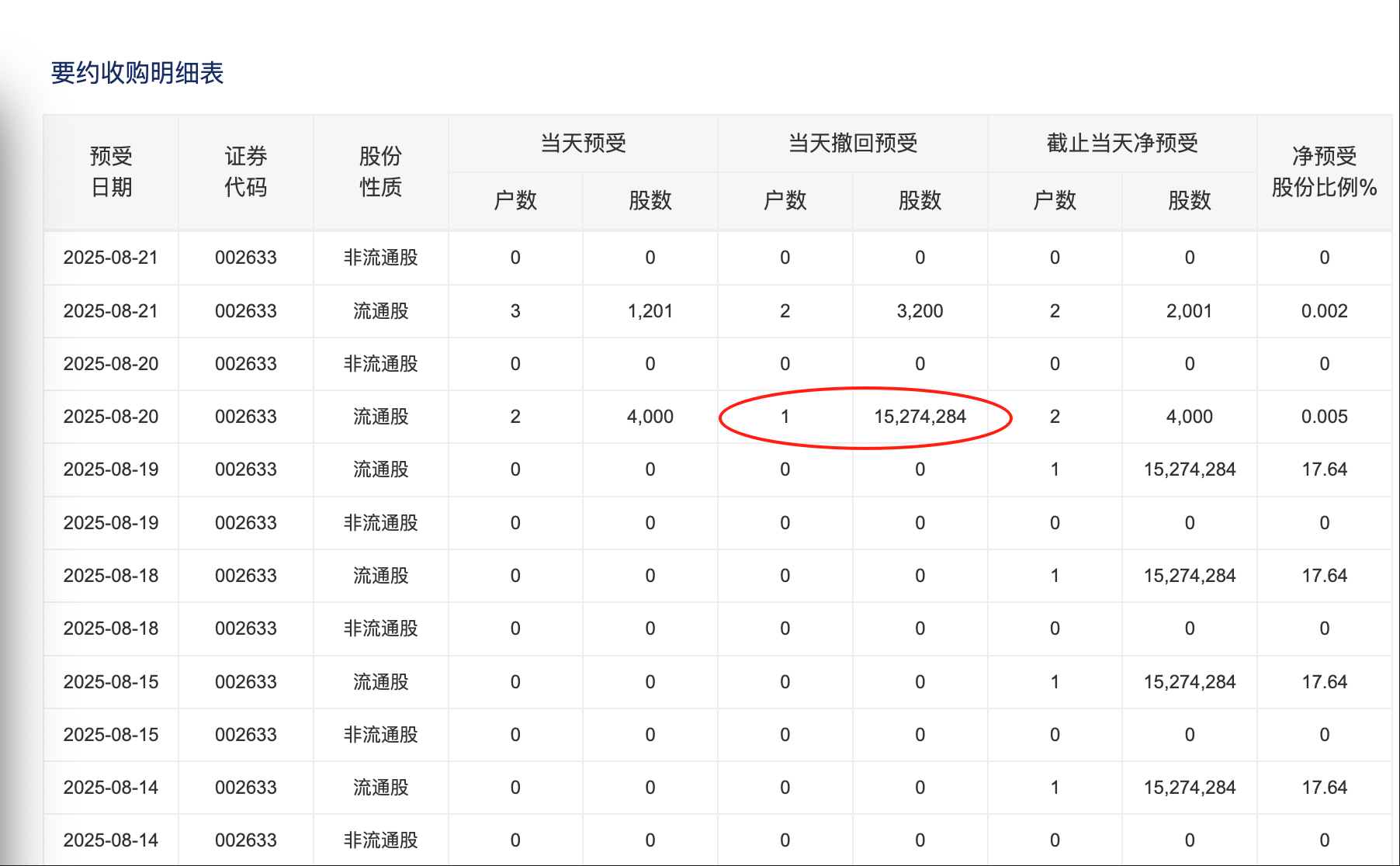Click 流通股 cell in the 2025-08-18 row
Screen dimensions: 1400x866
(x=380, y=576)
